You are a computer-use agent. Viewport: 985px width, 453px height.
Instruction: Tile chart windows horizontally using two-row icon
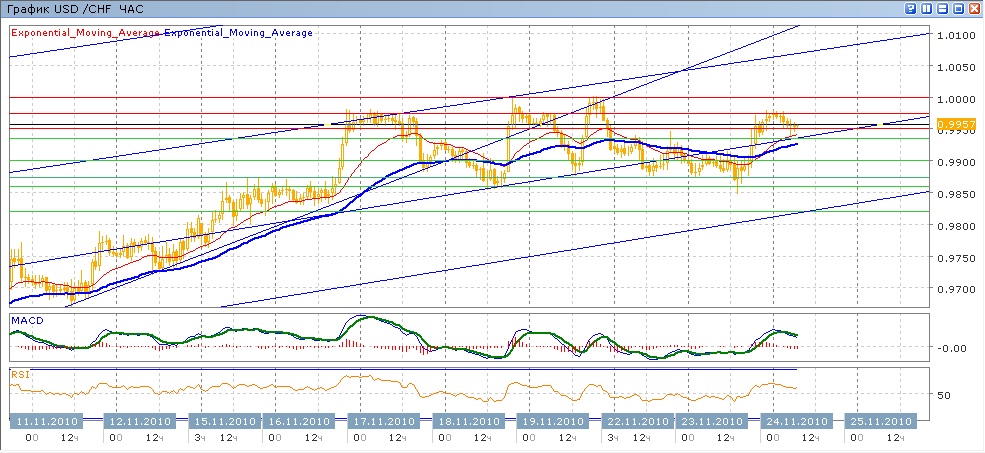point(942,8)
